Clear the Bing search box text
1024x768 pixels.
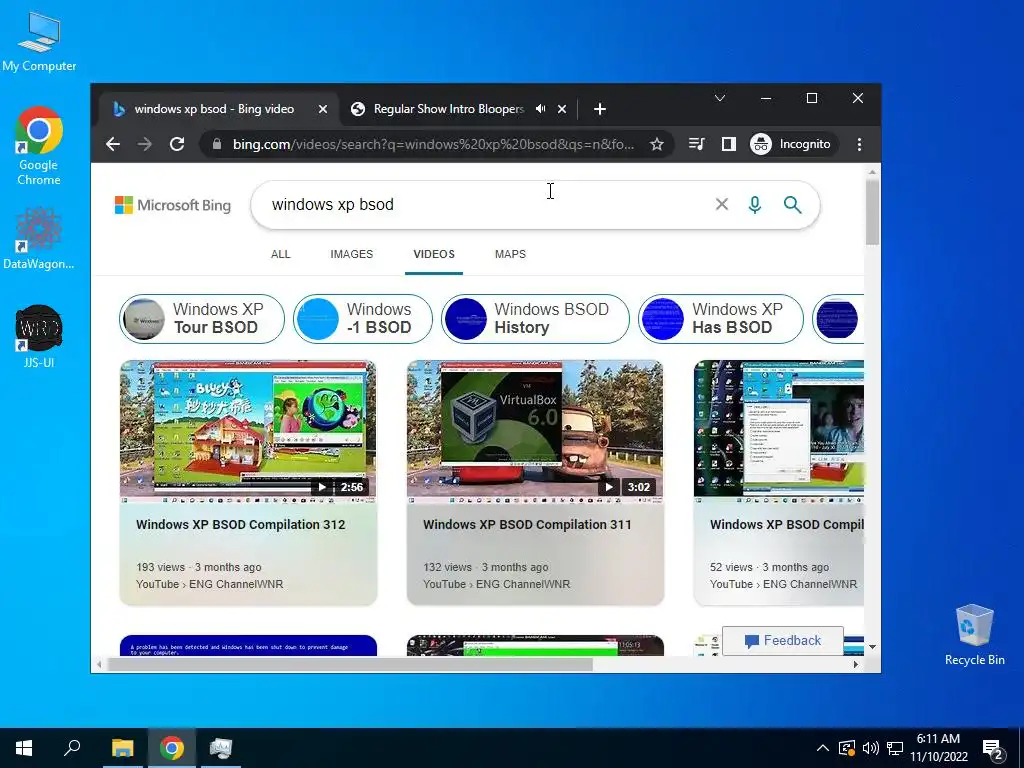point(722,204)
